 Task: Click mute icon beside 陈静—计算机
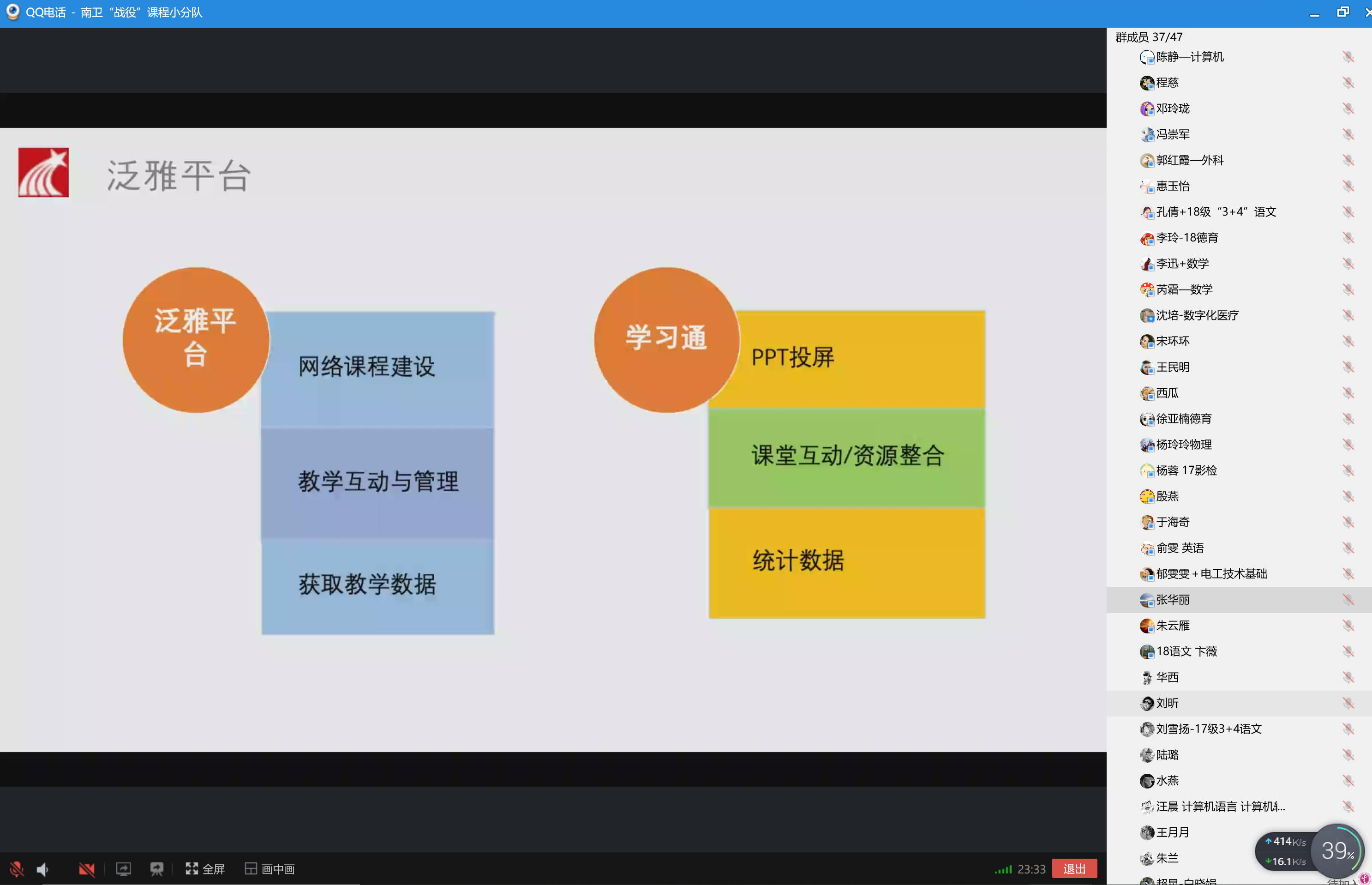point(1348,57)
